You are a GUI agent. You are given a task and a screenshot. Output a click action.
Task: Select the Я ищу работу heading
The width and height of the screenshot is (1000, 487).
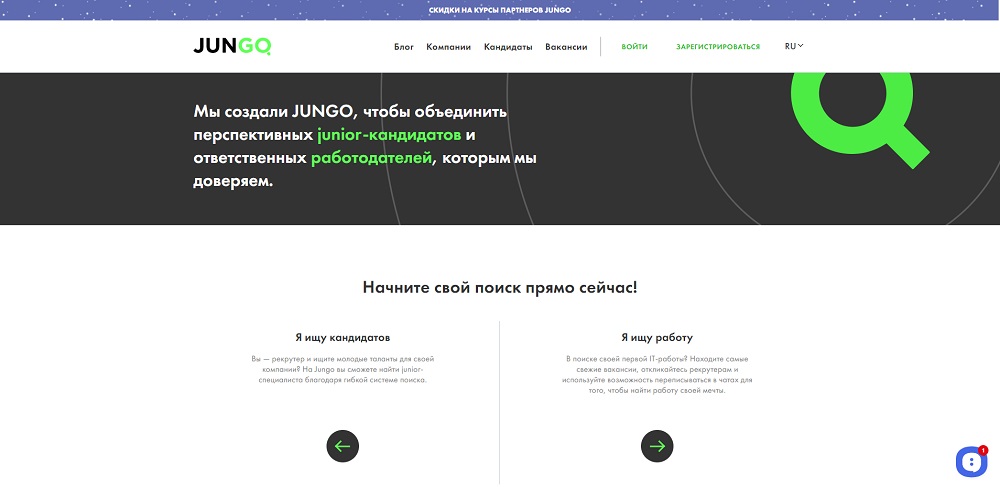pyautogui.click(x=657, y=337)
